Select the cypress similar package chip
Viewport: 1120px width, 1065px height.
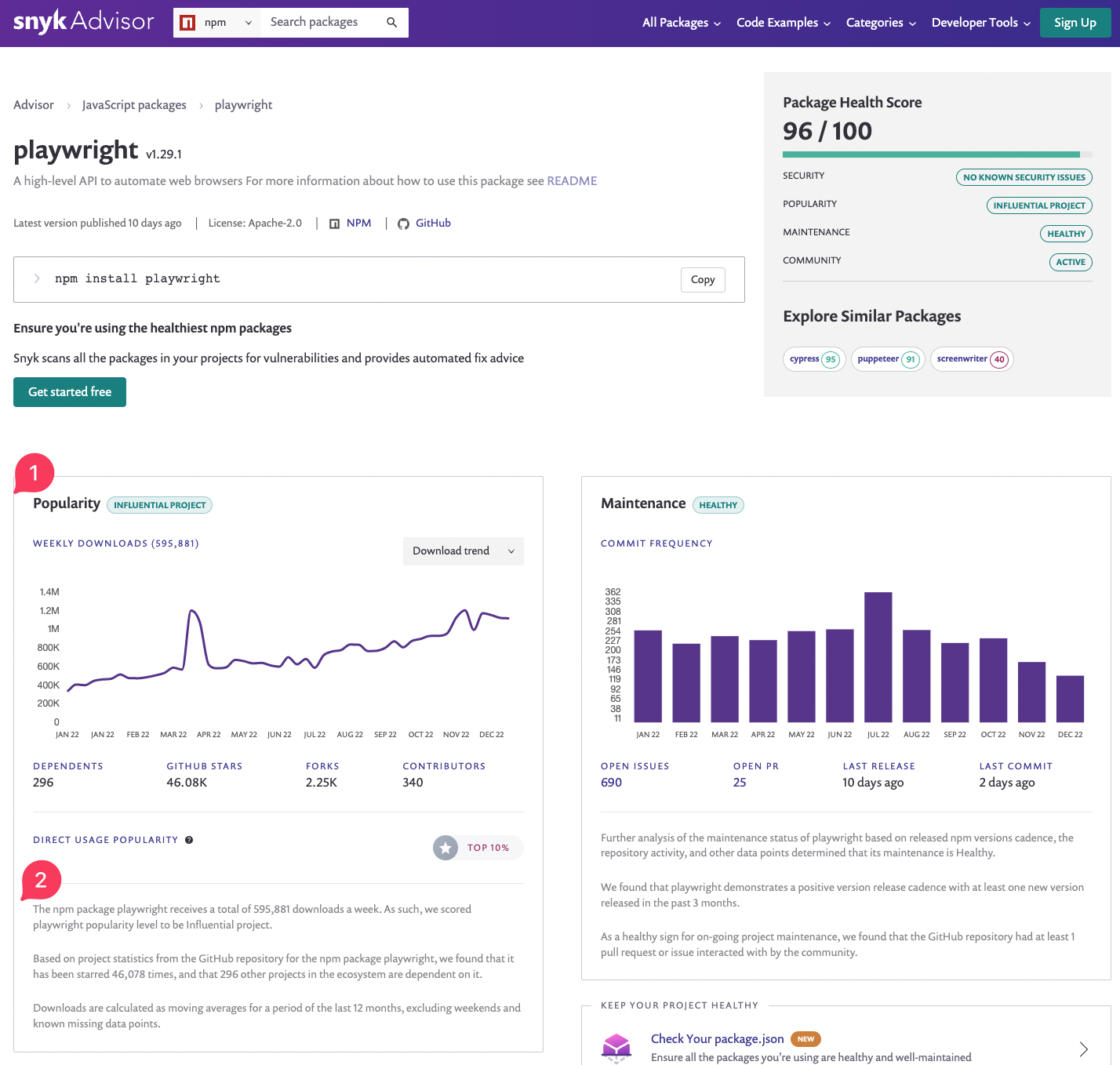pyautogui.click(x=813, y=359)
